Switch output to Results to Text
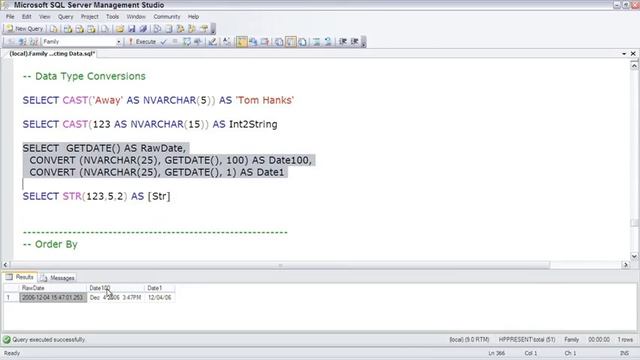The image size is (640, 360). pyautogui.click(x=279, y=42)
